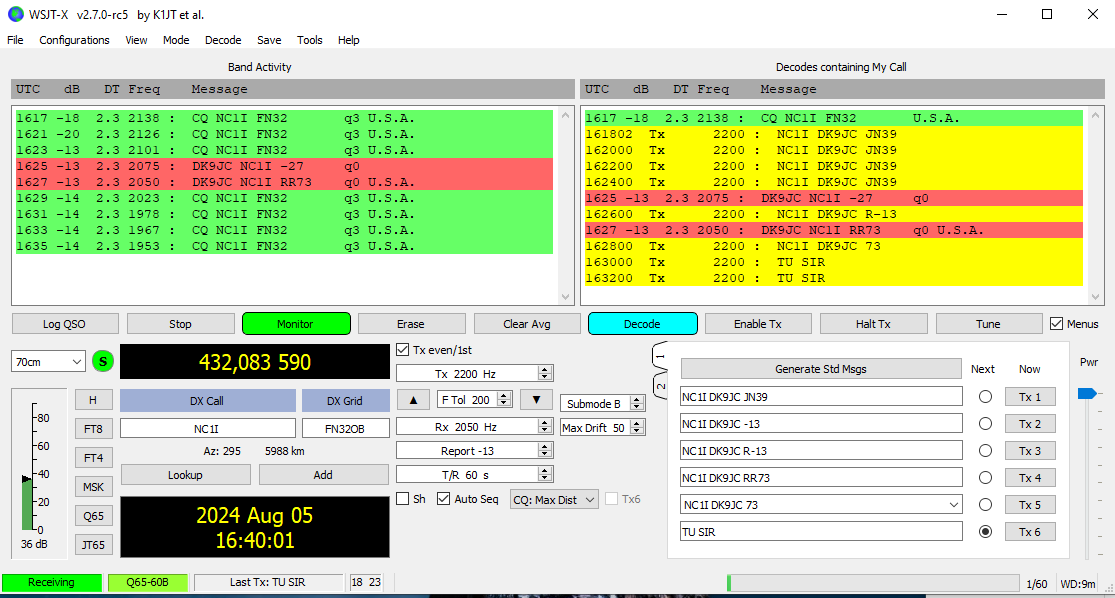Uncheck the Menus checkbox

click(x=1057, y=324)
